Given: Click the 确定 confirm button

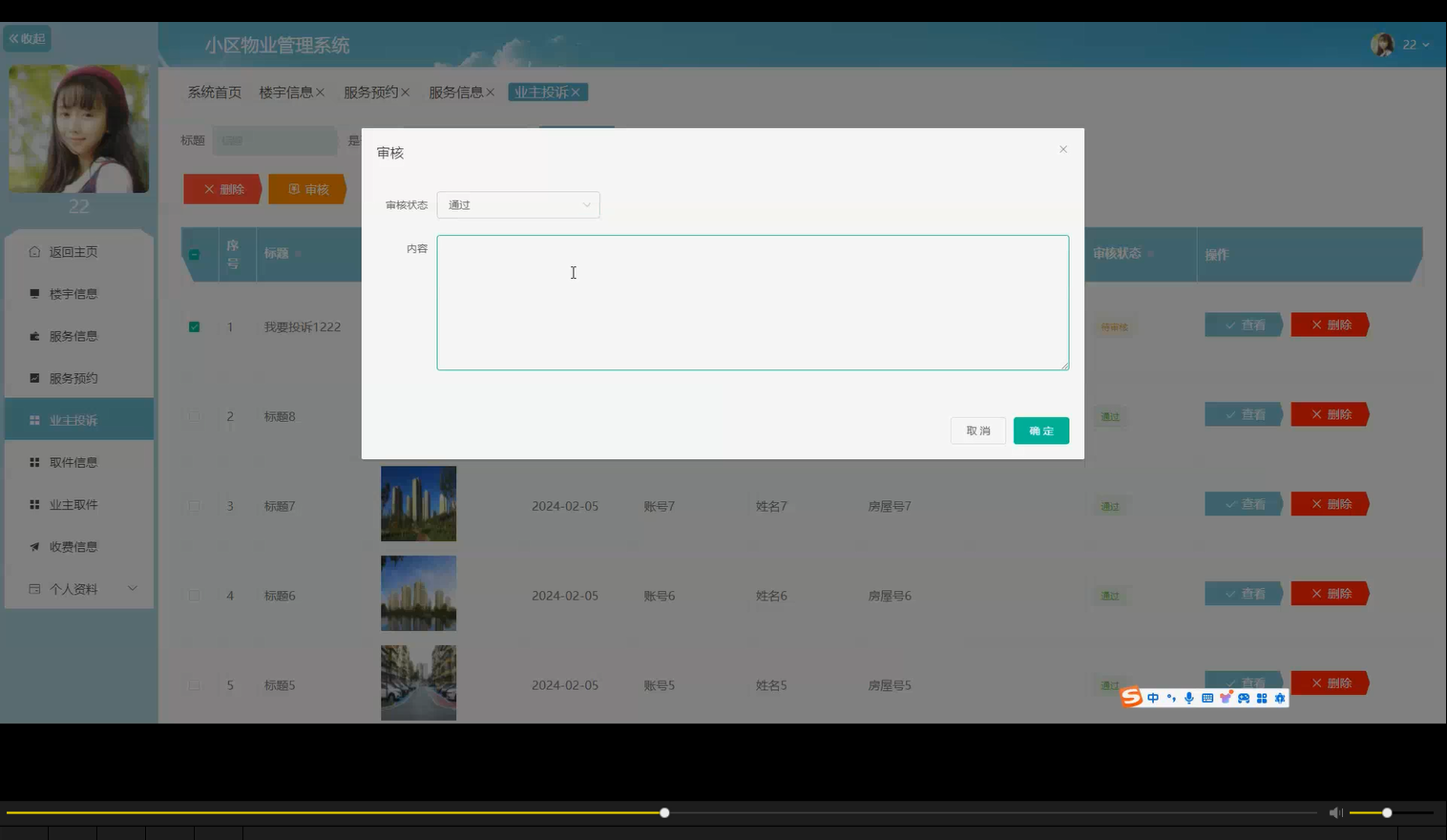Looking at the screenshot, I should click(1040, 430).
